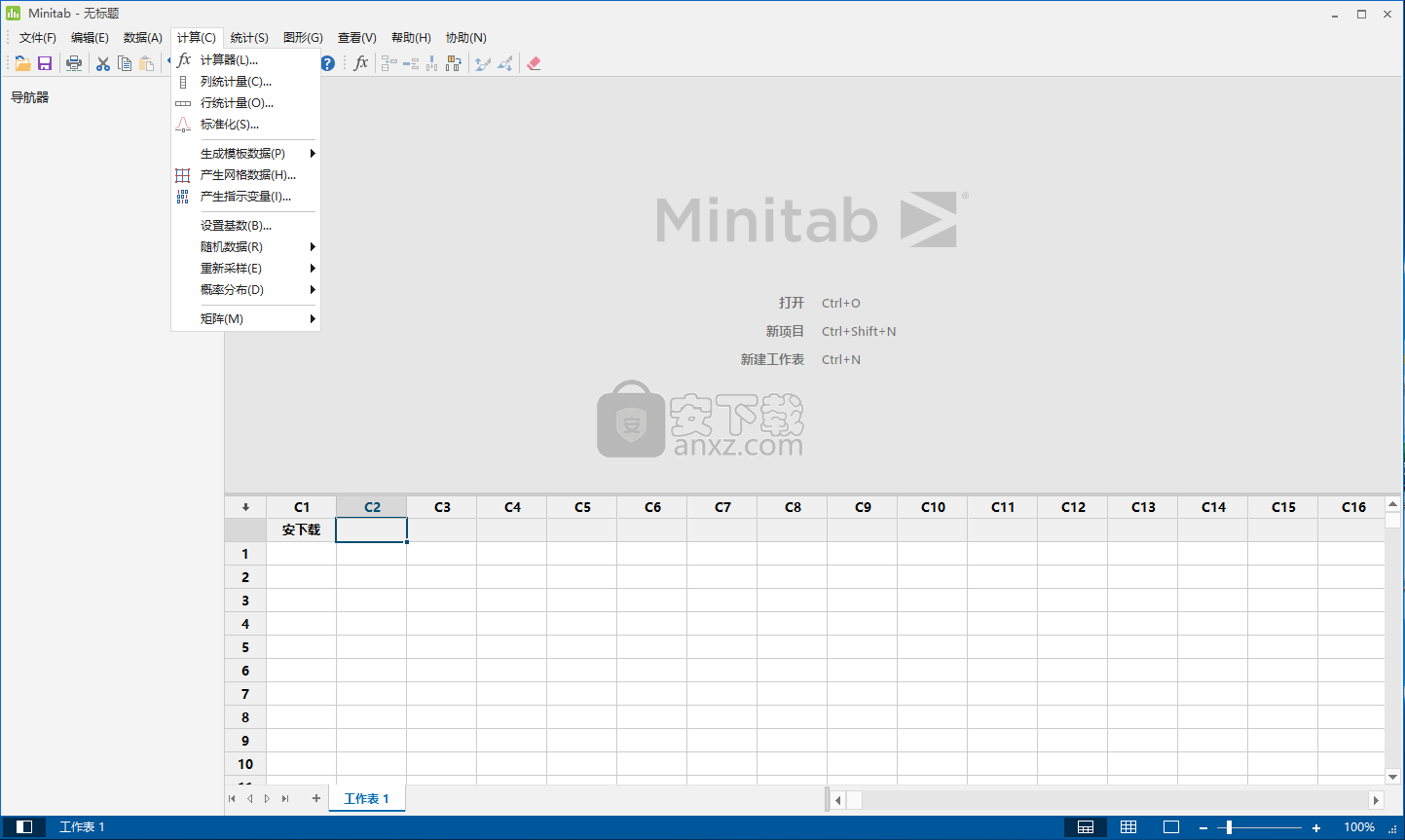Go to first worksheet tab arrow
Image resolution: width=1405 pixels, height=840 pixels.
[x=232, y=798]
